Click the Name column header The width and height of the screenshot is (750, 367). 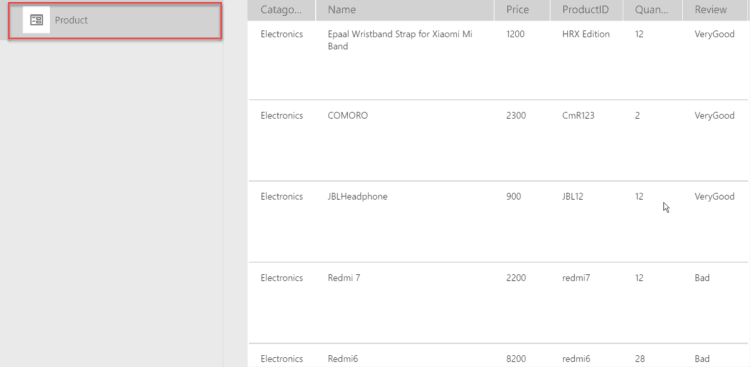pos(405,10)
